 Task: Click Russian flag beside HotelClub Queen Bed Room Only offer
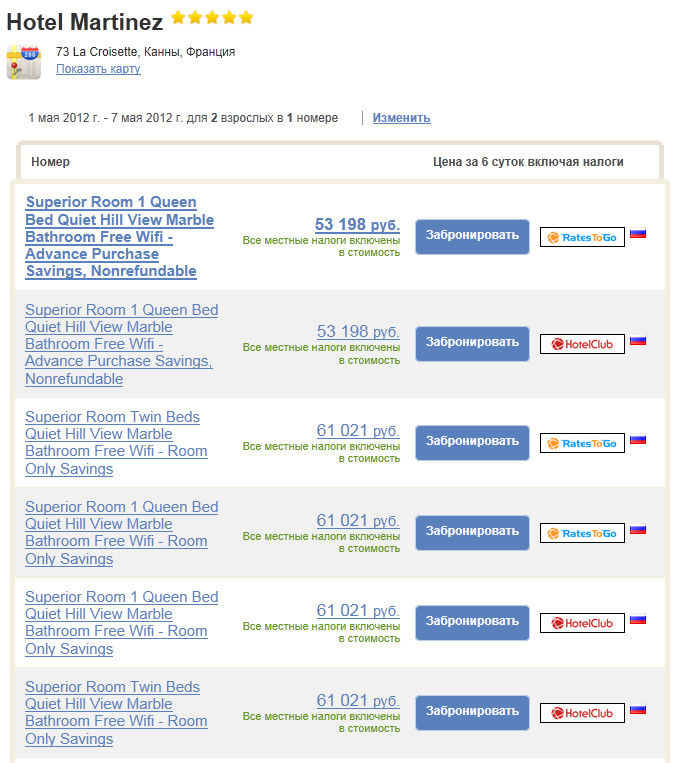tap(638, 619)
